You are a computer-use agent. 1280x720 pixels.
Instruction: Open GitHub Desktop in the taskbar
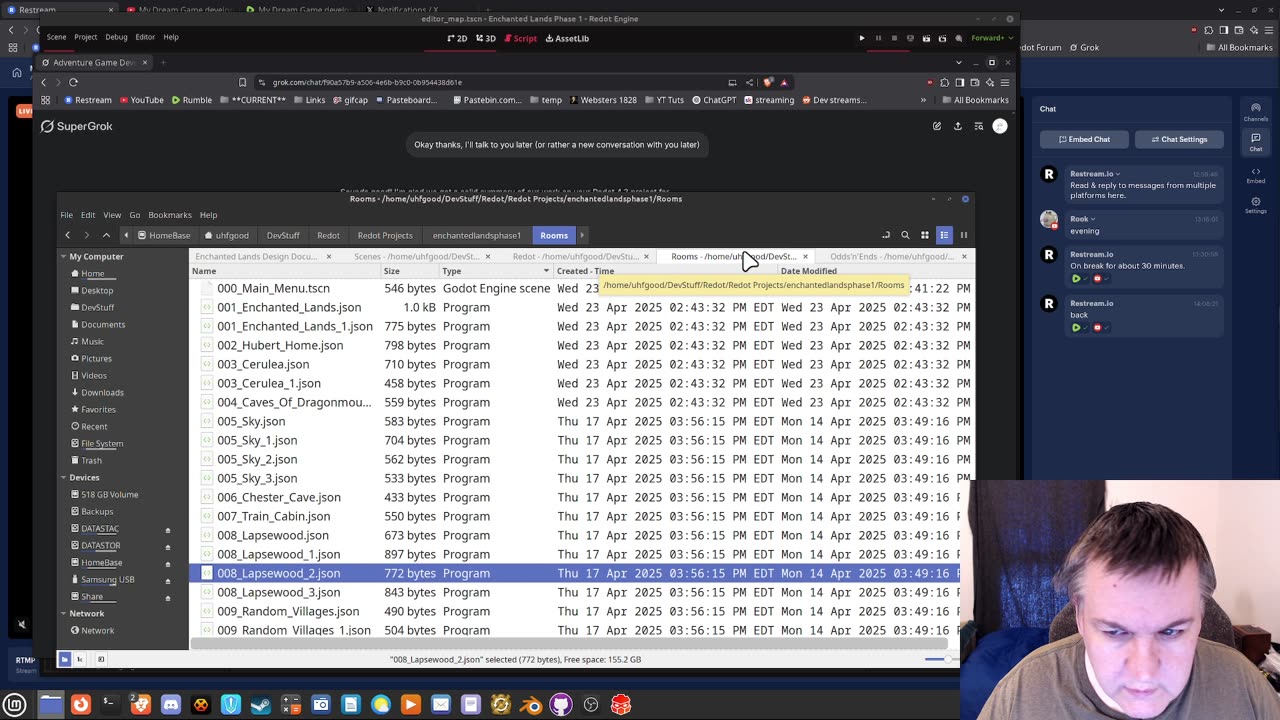(x=561, y=705)
